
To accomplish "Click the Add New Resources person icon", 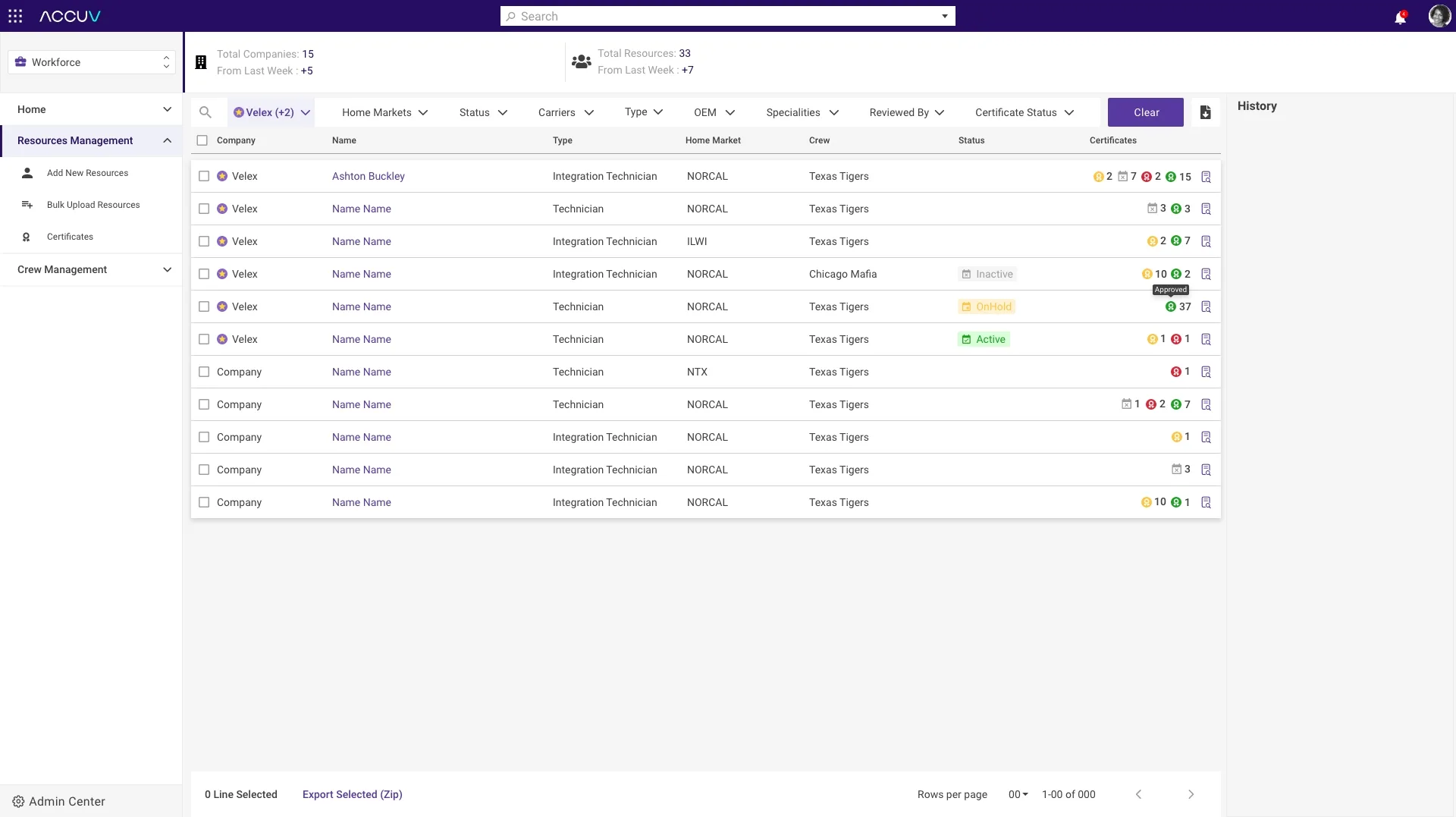I will (x=27, y=173).
